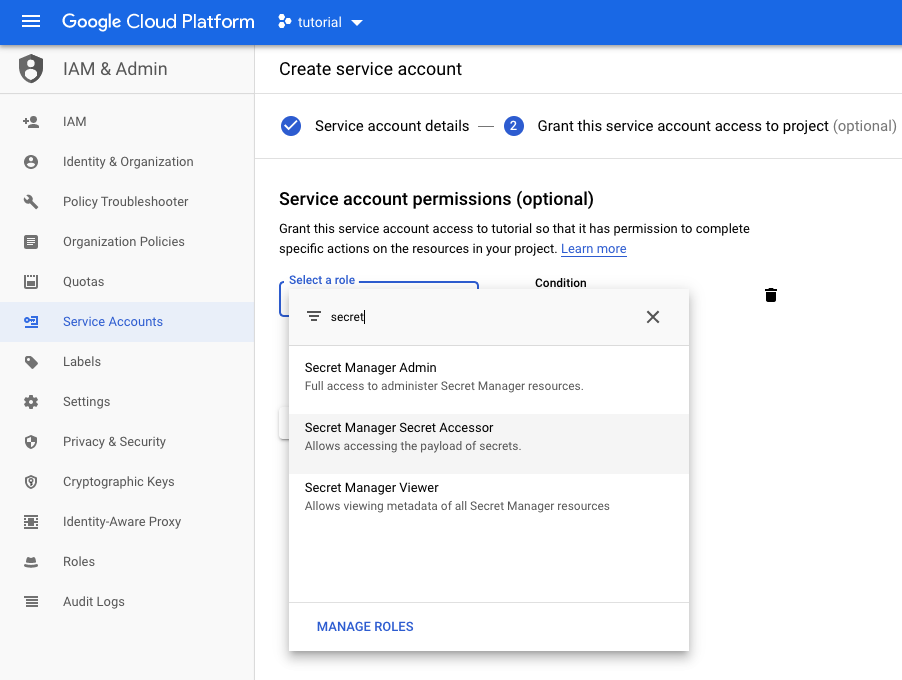This screenshot has width=902, height=680.
Task: Choose the Secret Manager Viewer role
Action: tap(488, 503)
